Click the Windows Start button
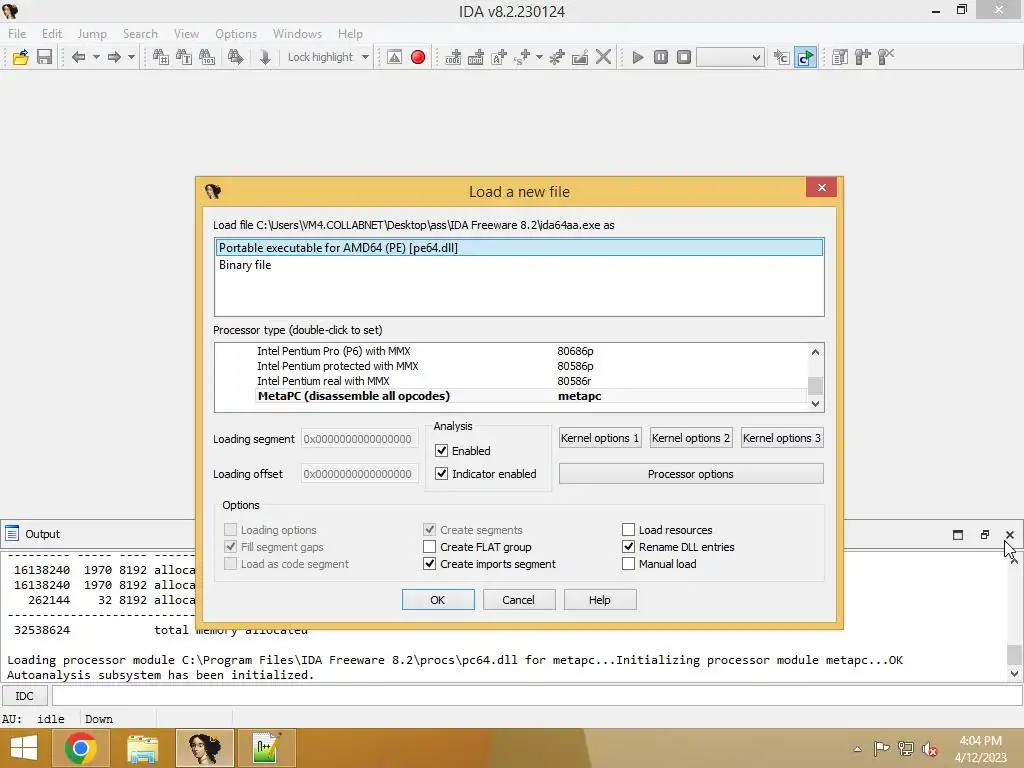Image resolution: width=1024 pixels, height=768 pixels. (24, 748)
